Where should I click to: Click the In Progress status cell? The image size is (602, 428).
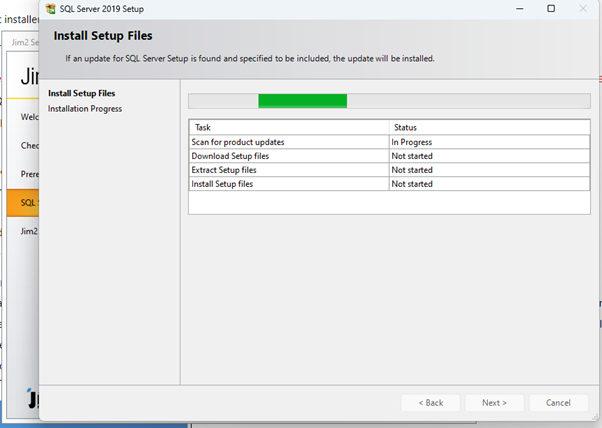point(490,142)
